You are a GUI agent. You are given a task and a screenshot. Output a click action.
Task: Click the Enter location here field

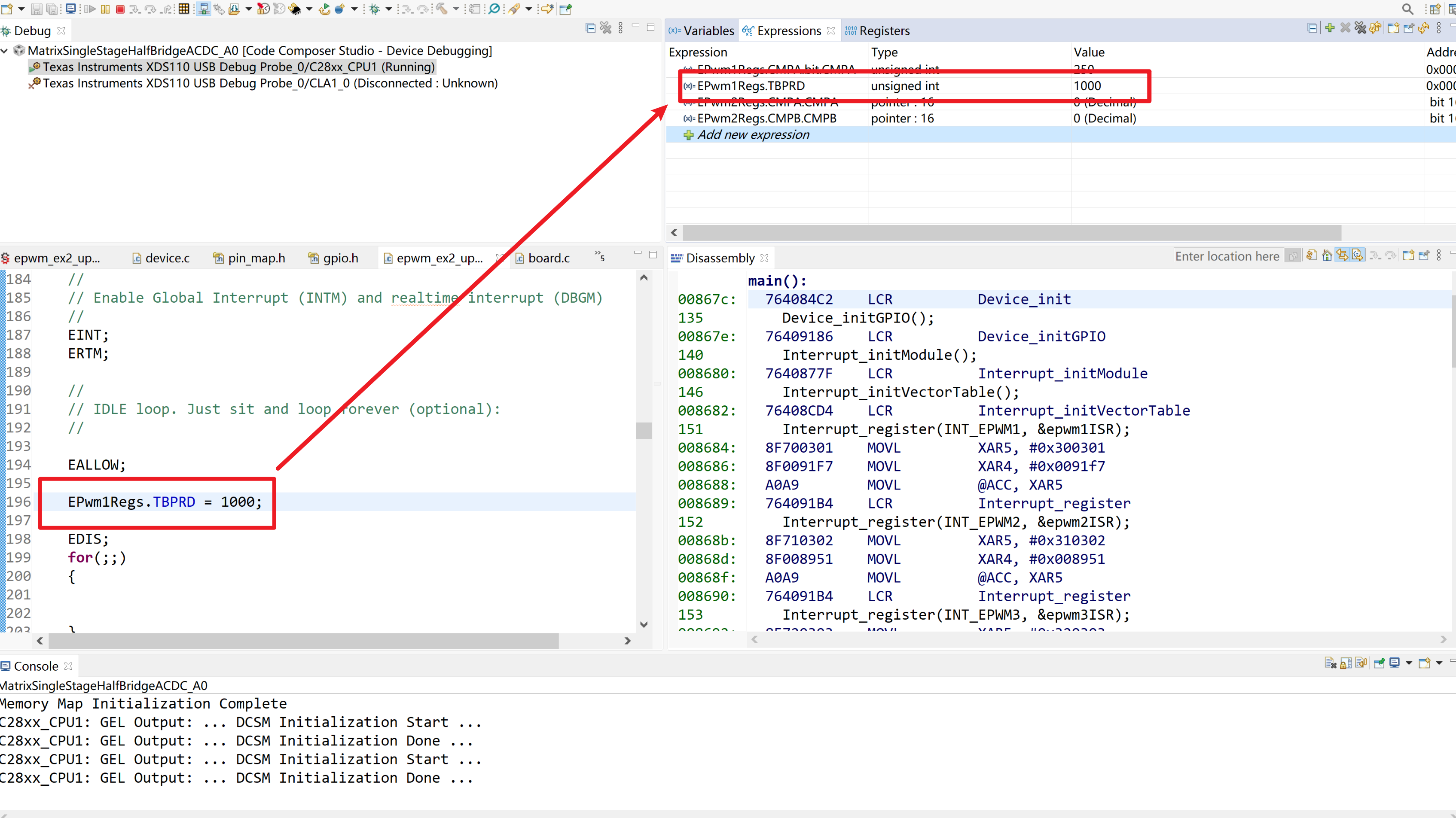1227,256
